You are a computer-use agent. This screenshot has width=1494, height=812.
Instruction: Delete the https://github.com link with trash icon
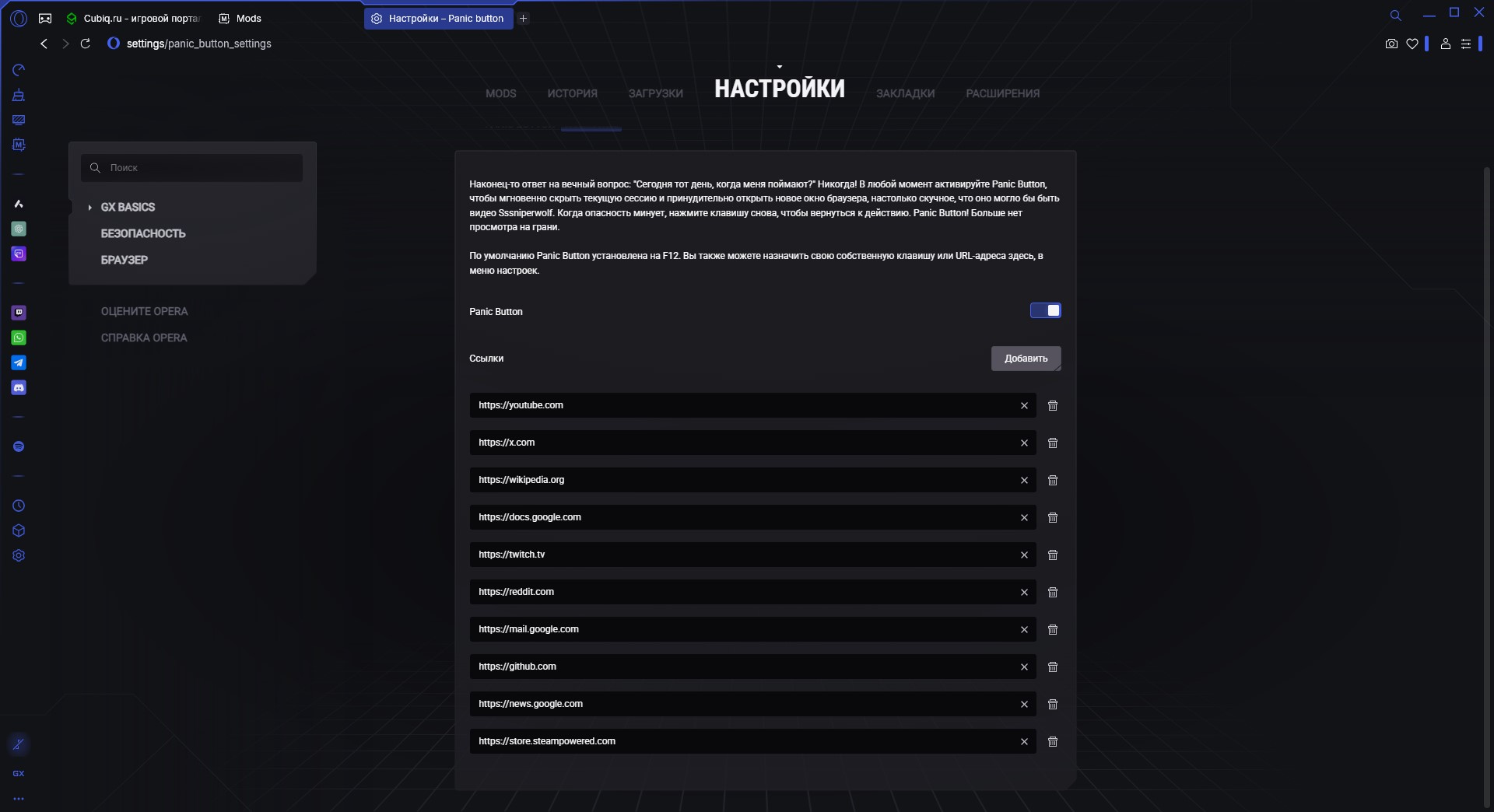tap(1053, 667)
